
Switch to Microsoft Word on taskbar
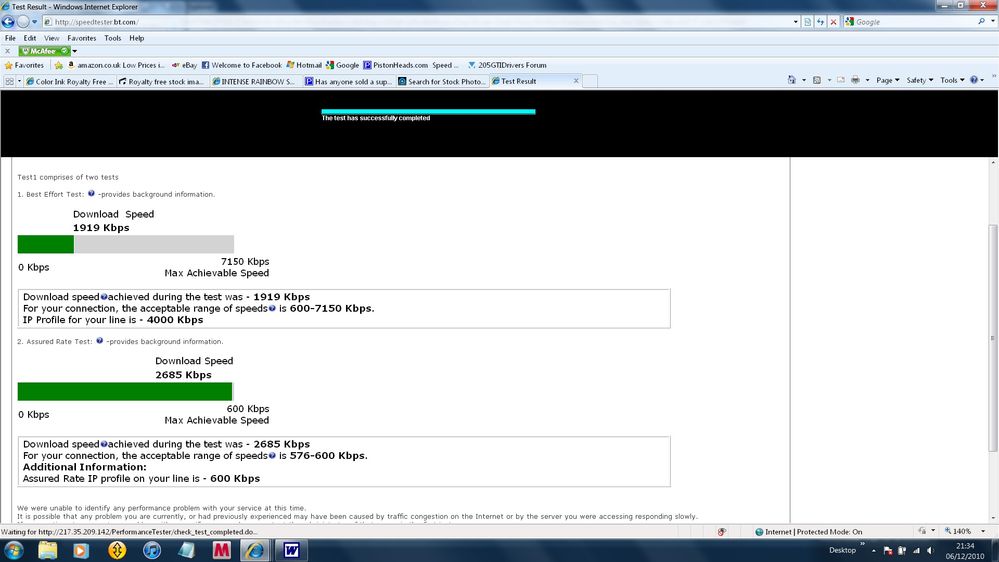291,550
